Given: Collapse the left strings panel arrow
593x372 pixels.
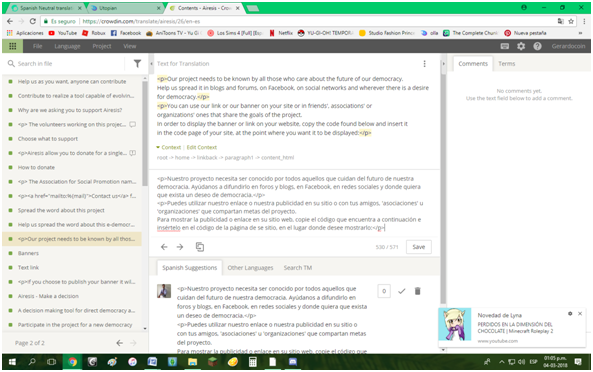Looking at the screenshot, I should tap(152, 64).
